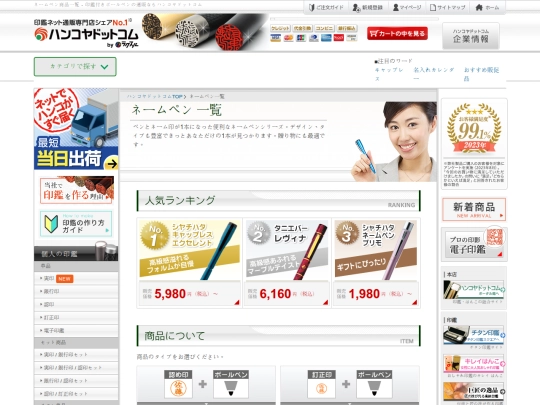Click the 人気ランキング section heading
The image size is (540, 405).
pos(180,200)
